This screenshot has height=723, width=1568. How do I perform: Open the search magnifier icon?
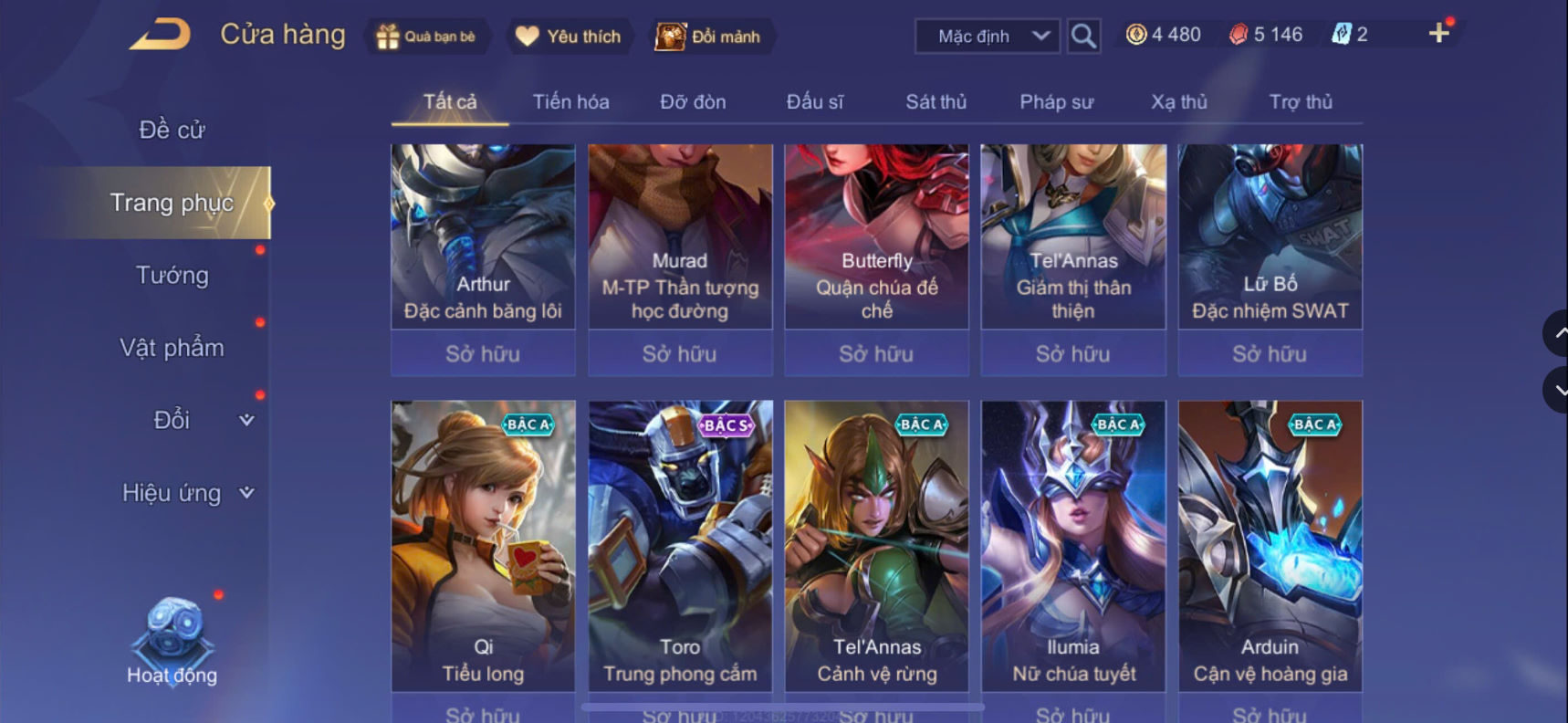click(1083, 37)
